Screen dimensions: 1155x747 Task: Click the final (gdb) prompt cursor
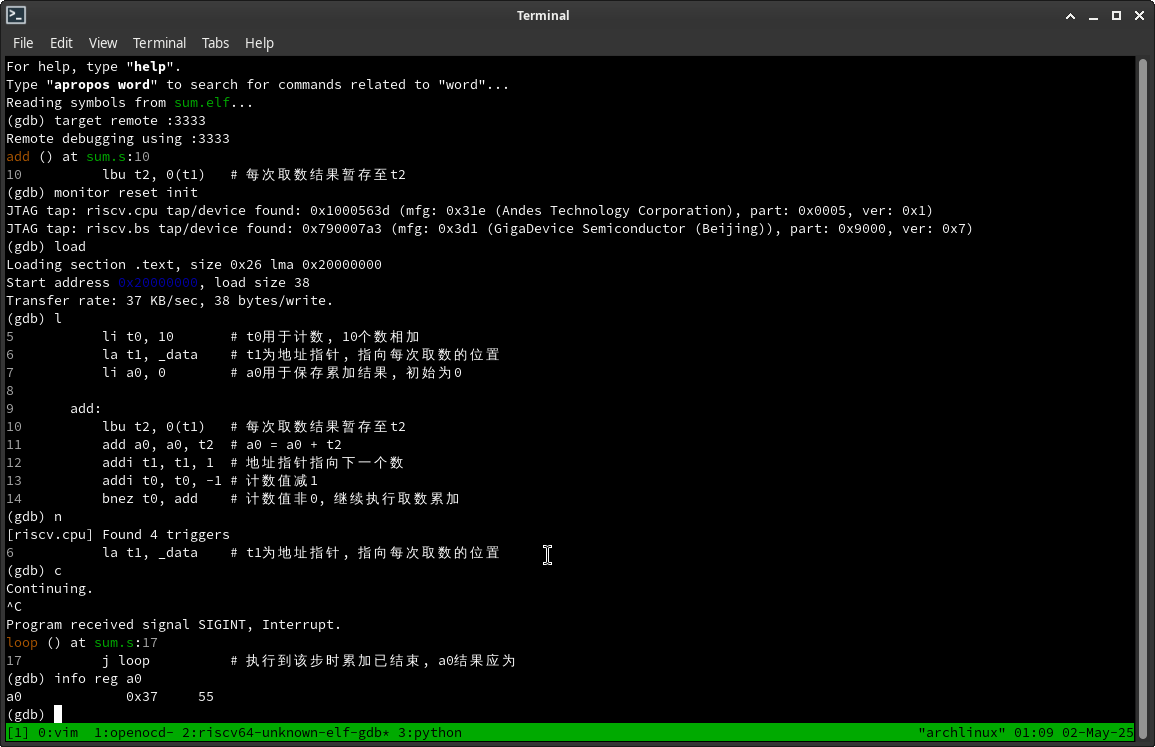(57, 715)
